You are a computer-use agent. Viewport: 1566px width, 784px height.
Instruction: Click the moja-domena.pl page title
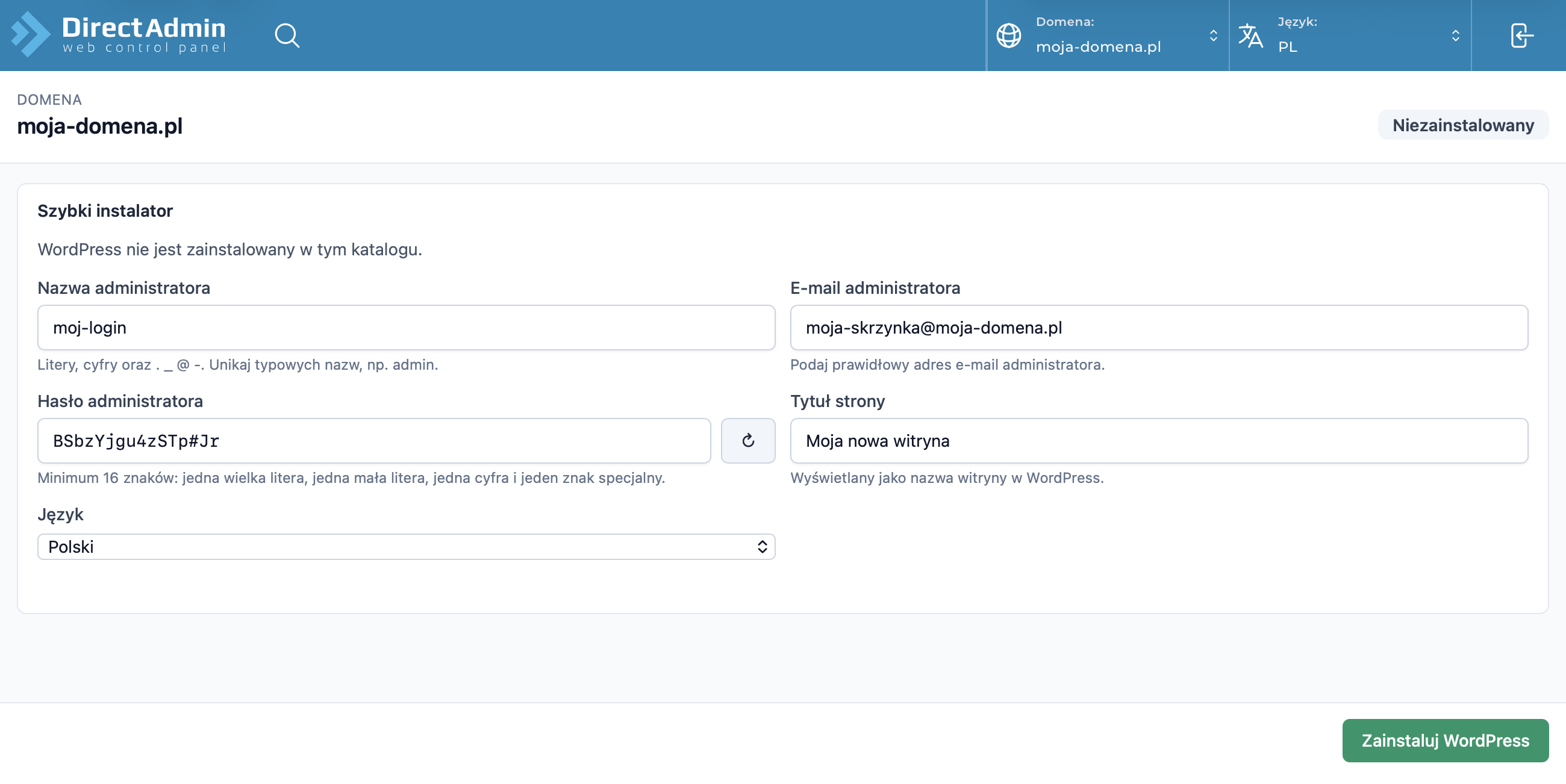pos(100,126)
